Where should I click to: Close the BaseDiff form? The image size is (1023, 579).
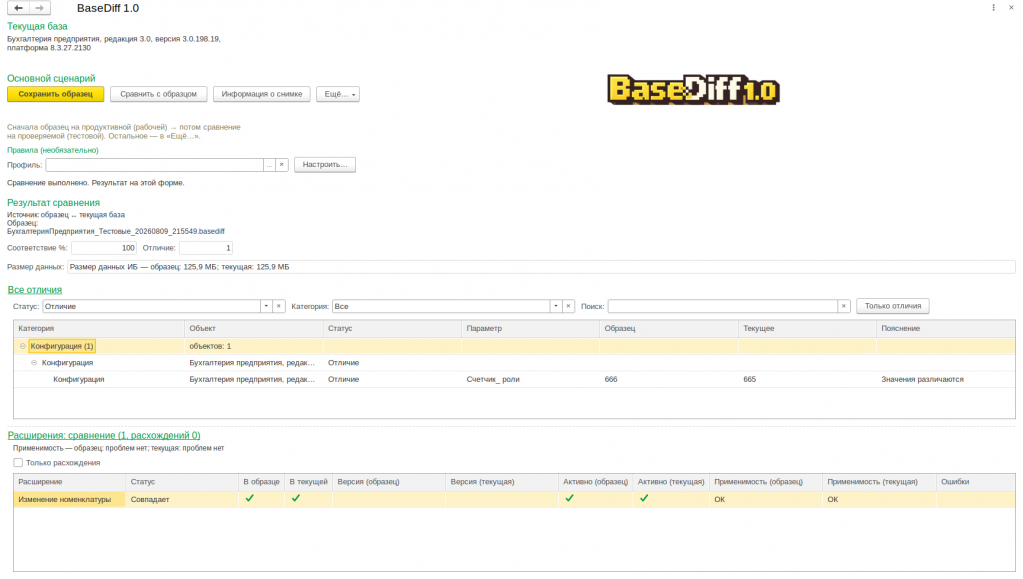click(x=1011, y=8)
